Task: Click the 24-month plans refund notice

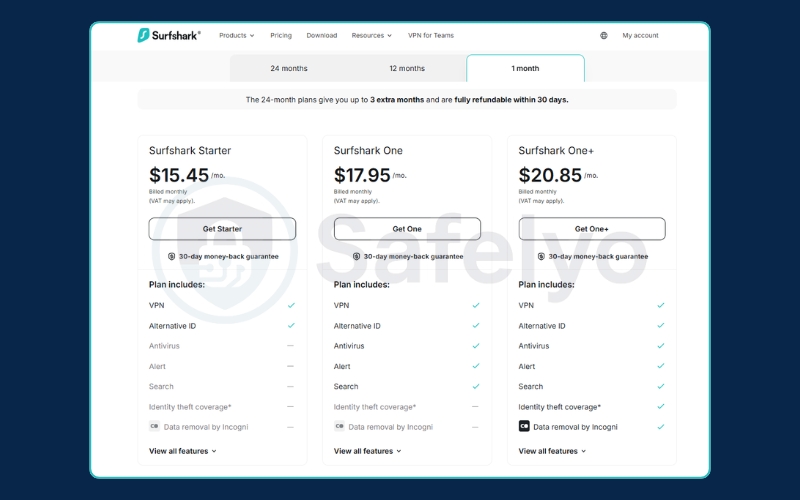Action: pos(407,99)
